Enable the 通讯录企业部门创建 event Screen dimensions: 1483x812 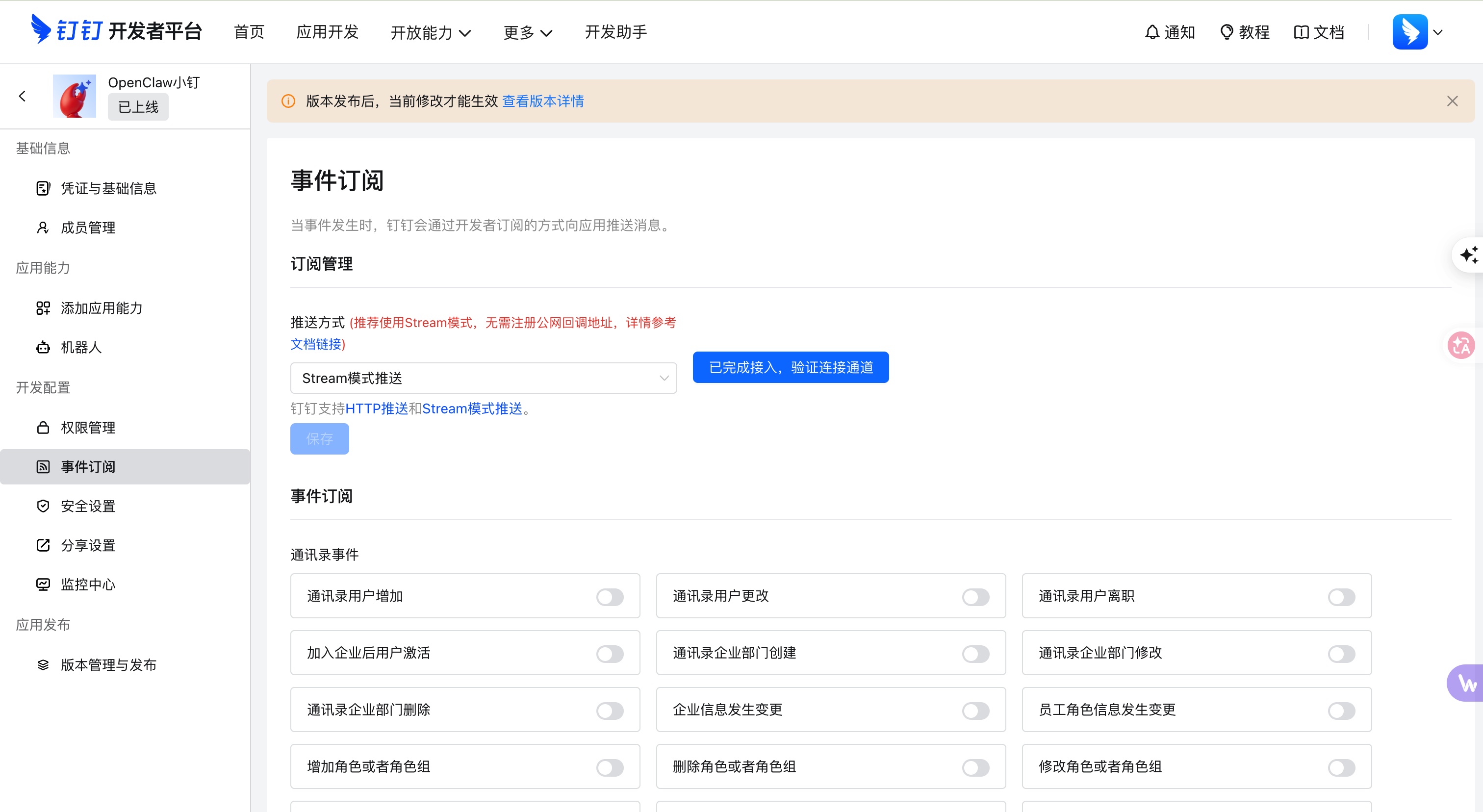pyautogui.click(x=974, y=653)
